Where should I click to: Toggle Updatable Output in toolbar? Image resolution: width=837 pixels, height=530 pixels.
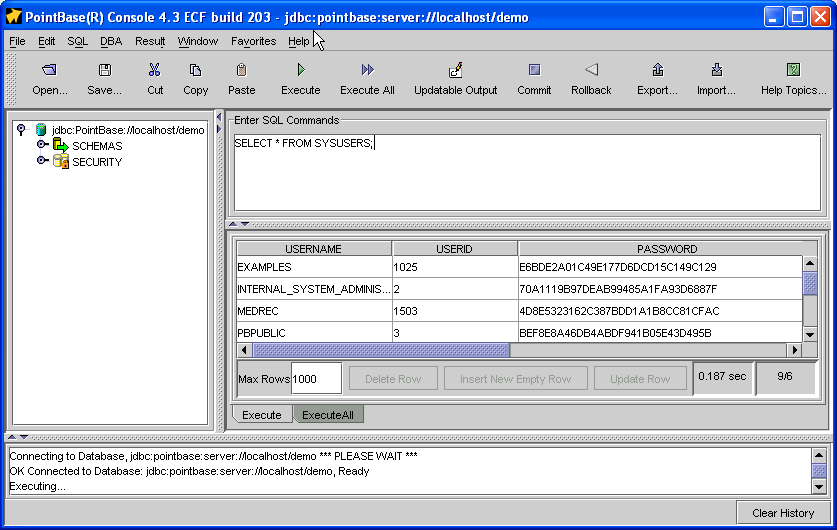click(x=455, y=70)
